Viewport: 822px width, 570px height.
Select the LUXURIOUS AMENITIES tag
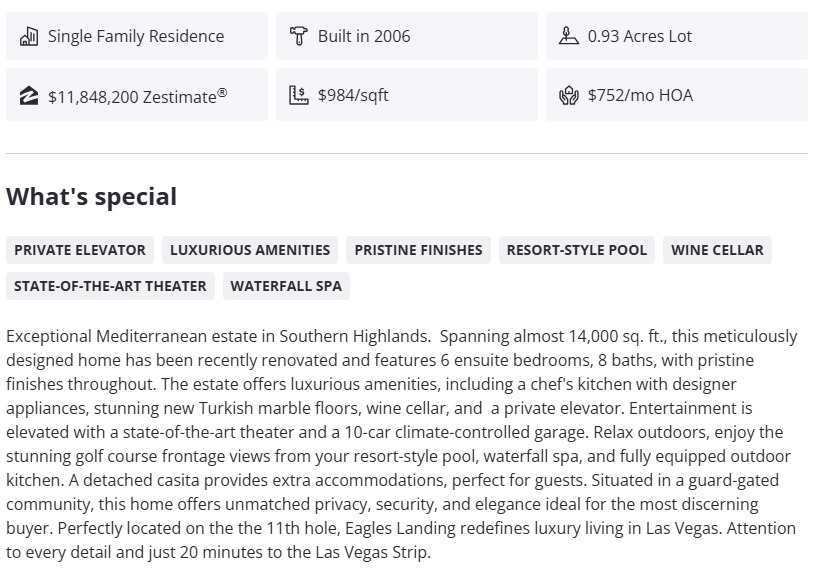[250, 250]
